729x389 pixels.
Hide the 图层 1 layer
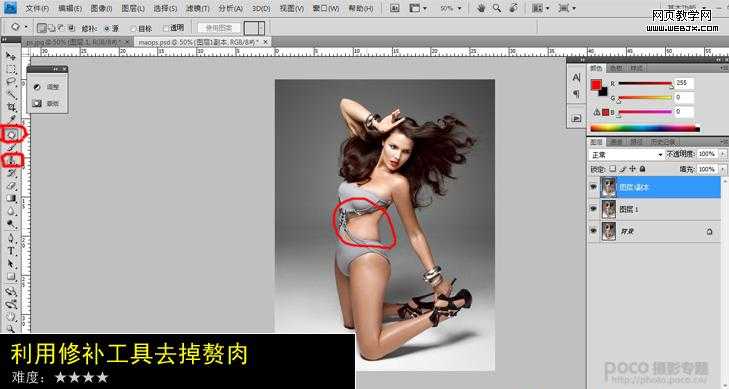594,209
